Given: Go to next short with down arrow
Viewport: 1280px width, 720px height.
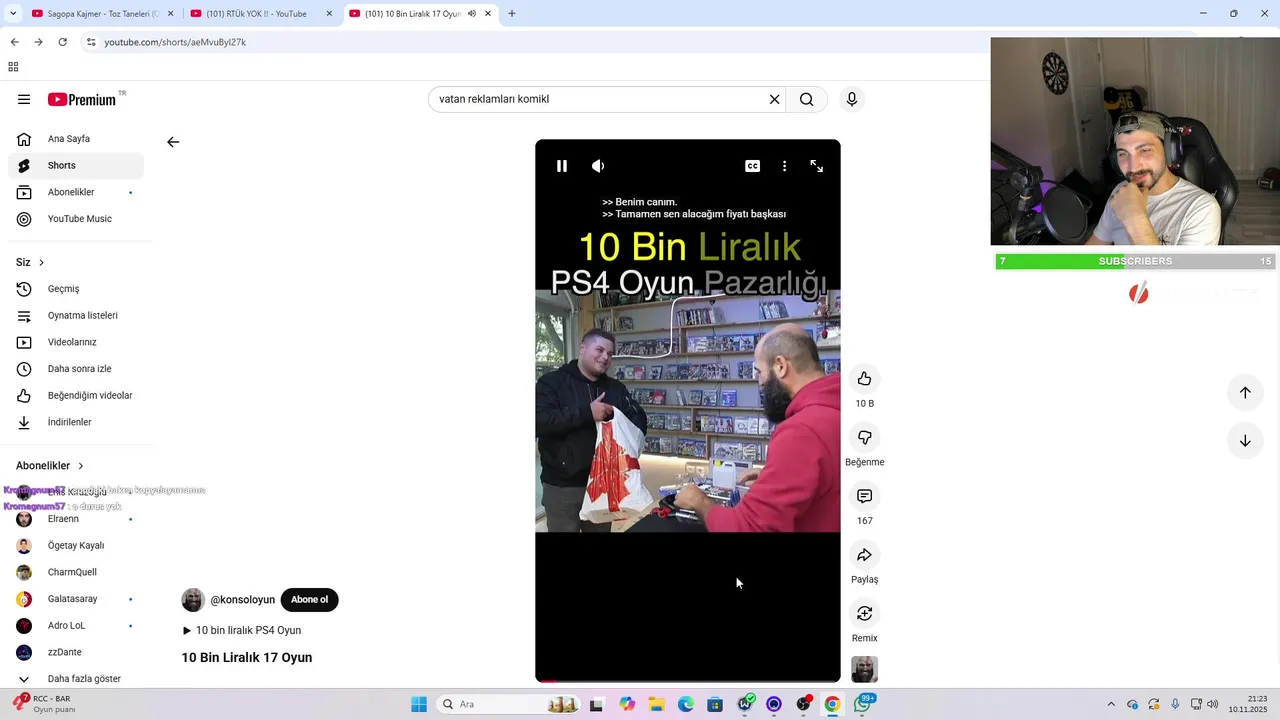Looking at the screenshot, I should pyautogui.click(x=1245, y=441).
